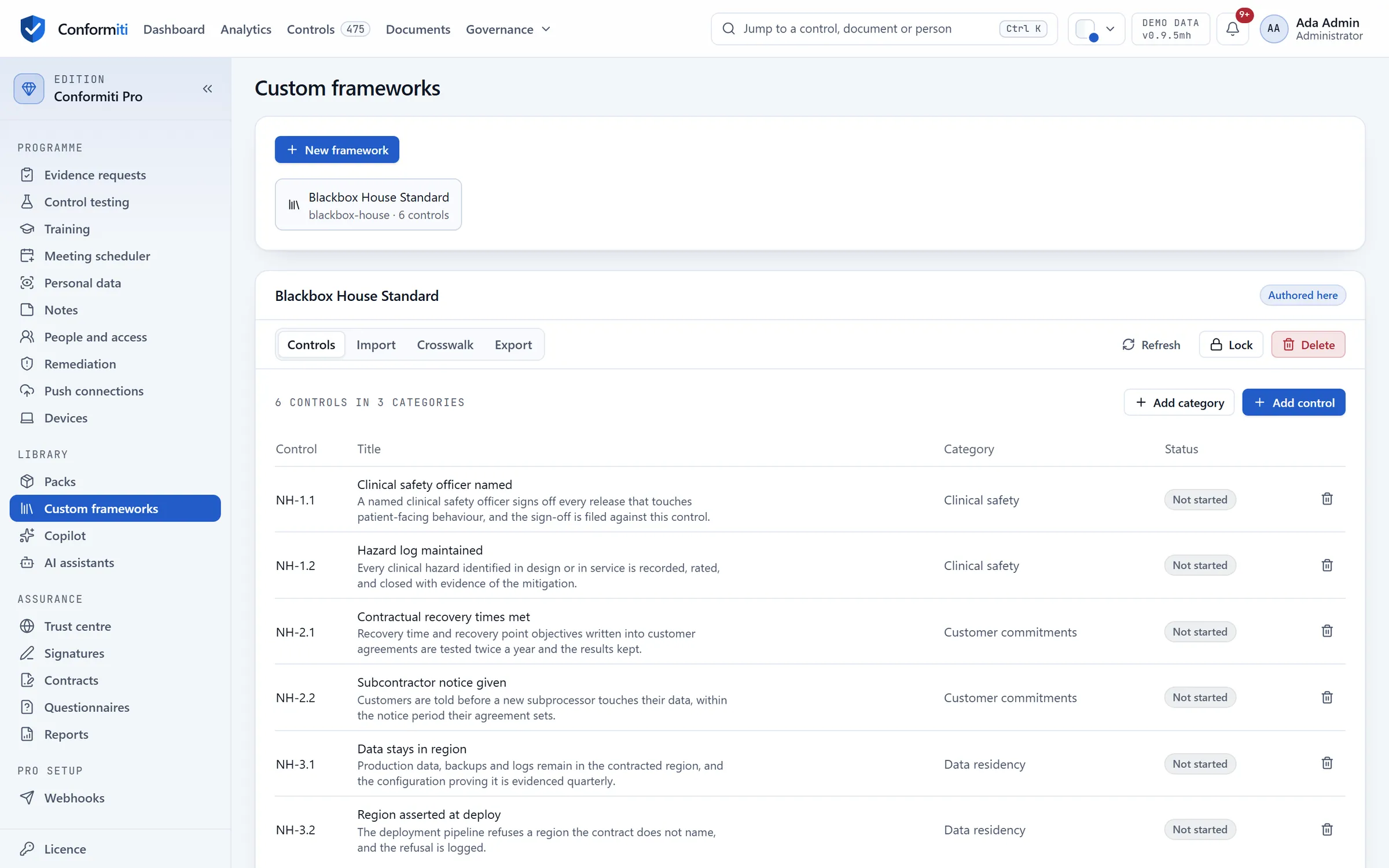Open the Licence page

115,849
